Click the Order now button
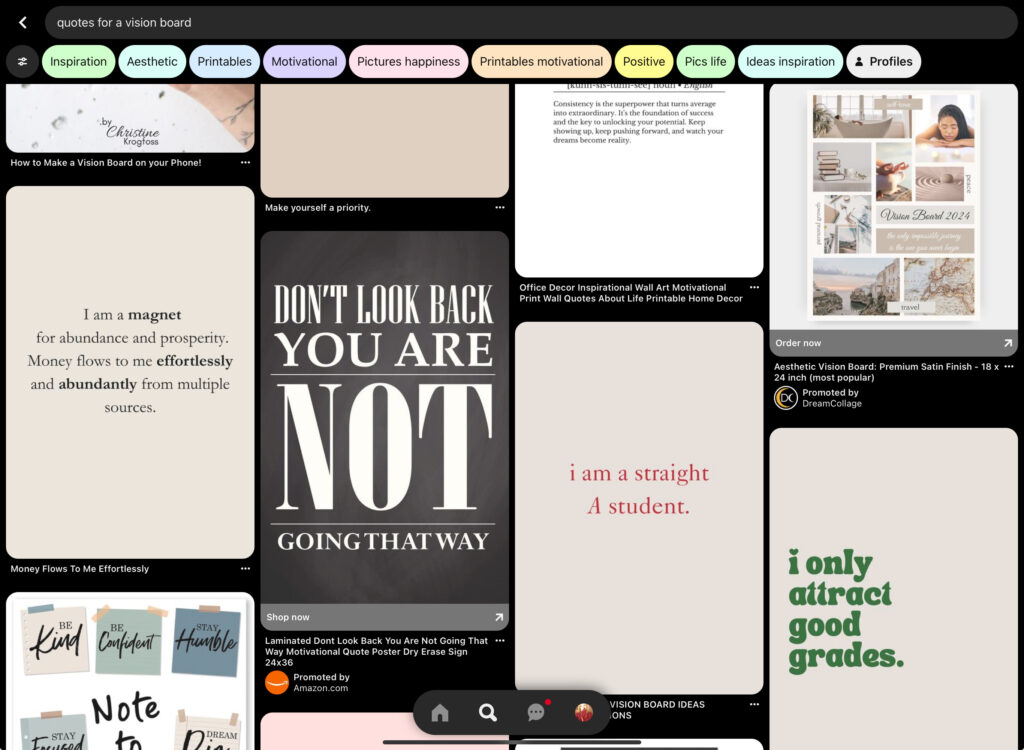Screen dimensions: 1024x750 [893, 343]
